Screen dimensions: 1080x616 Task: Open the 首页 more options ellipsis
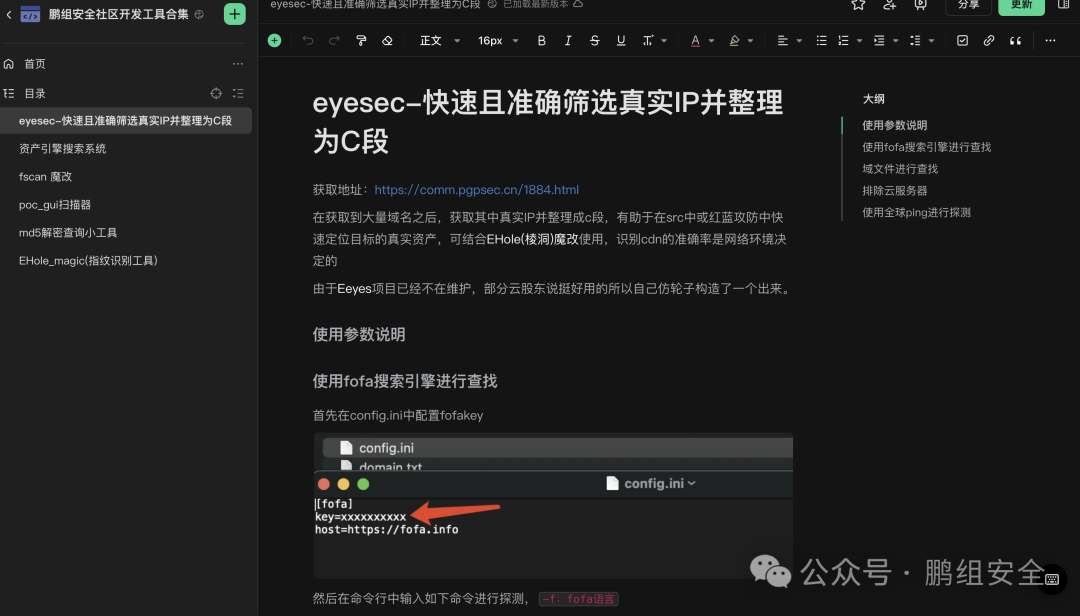238,63
